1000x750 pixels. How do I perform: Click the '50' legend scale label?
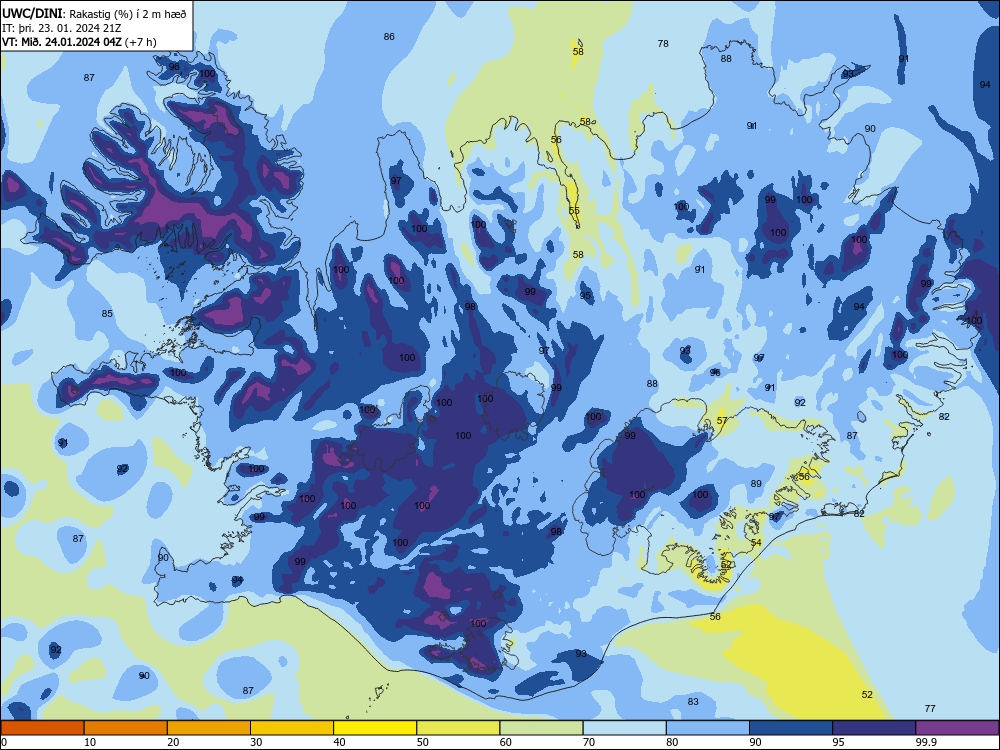tap(422, 742)
